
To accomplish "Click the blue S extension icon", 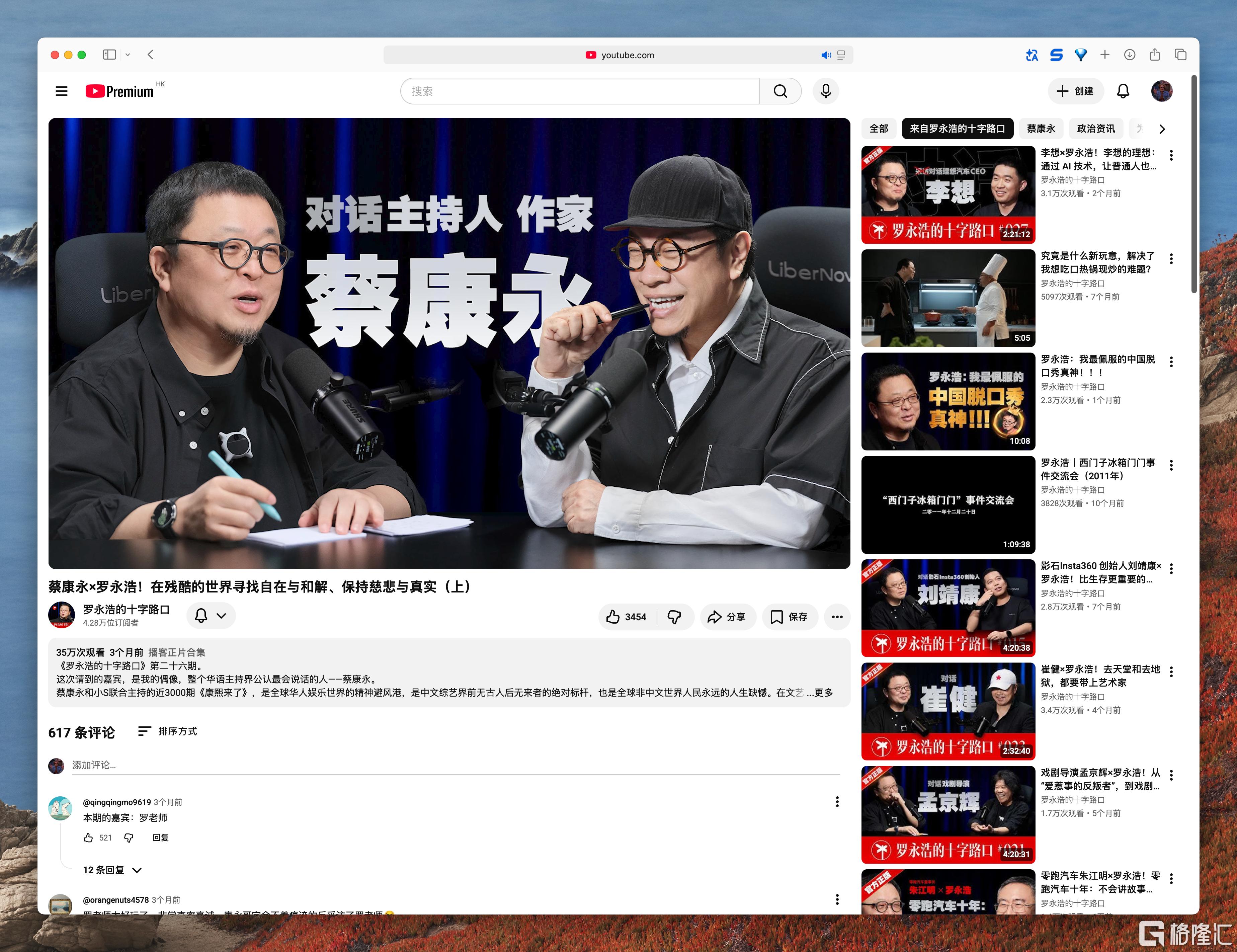I will pyautogui.click(x=1056, y=55).
